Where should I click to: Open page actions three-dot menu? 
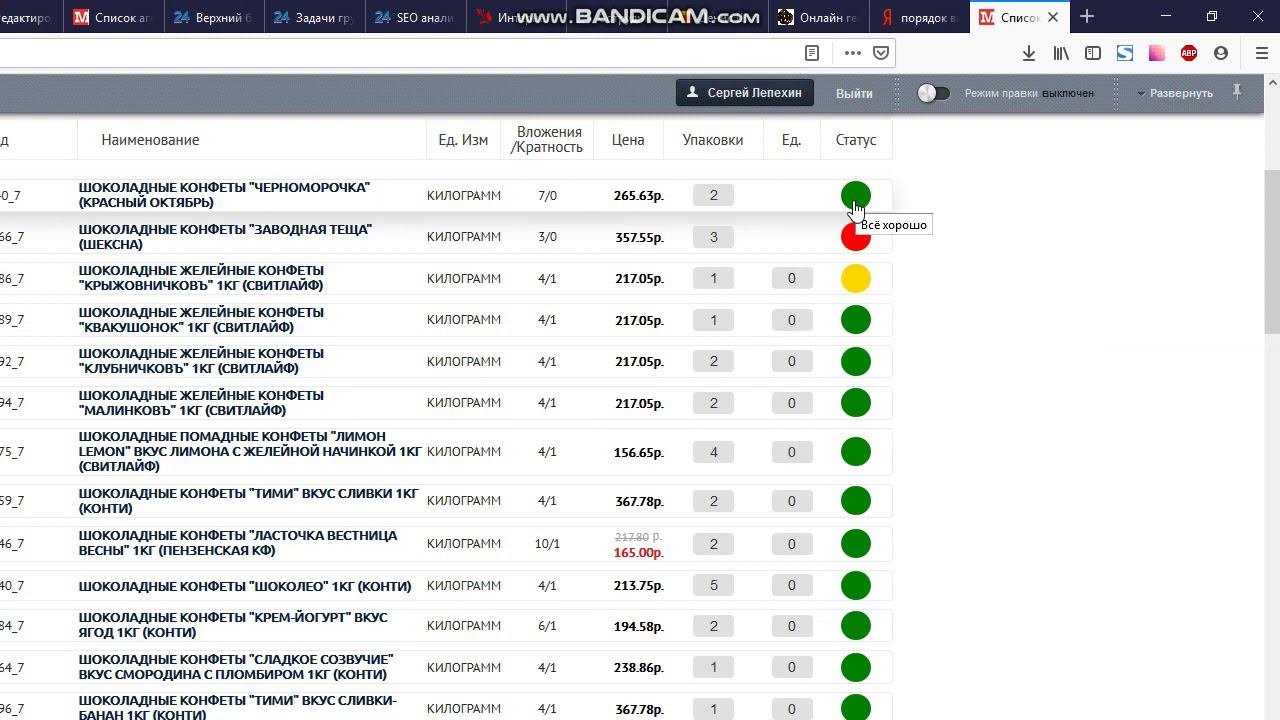pyautogui.click(x=852, y=53)
